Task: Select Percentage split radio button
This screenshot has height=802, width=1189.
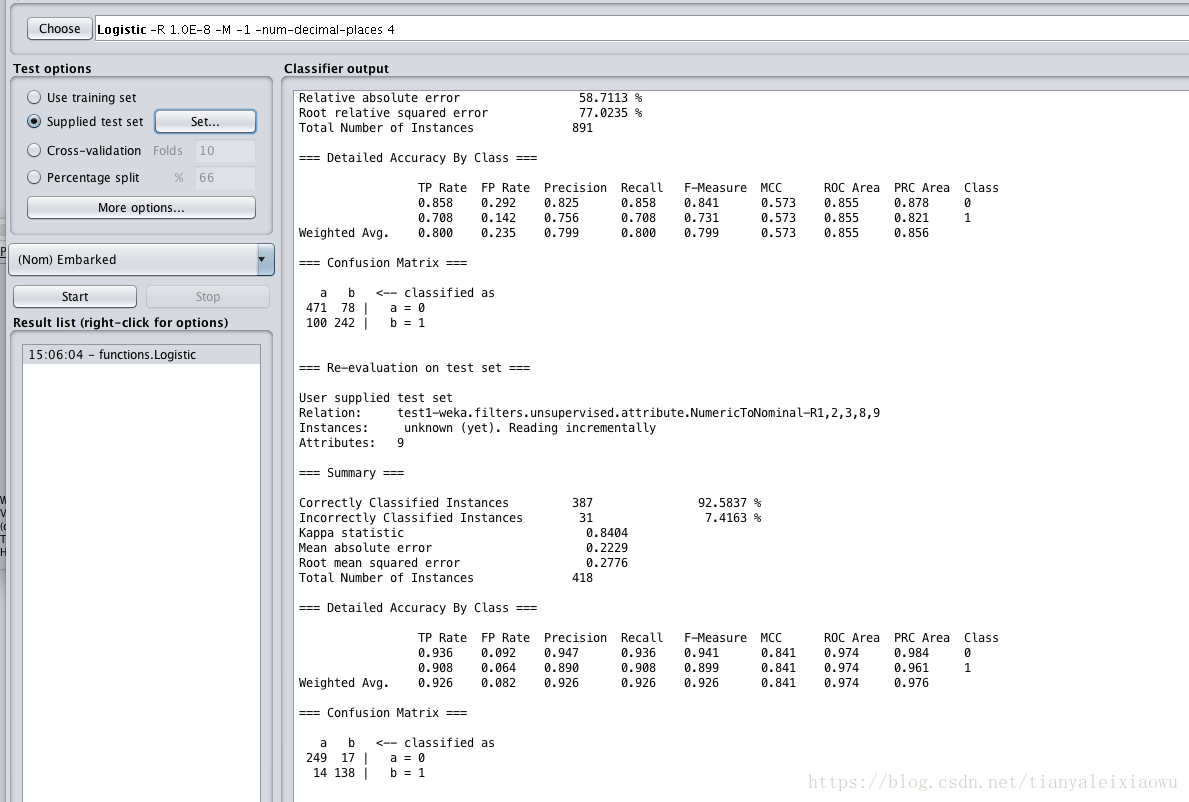Action: (34, 177)
